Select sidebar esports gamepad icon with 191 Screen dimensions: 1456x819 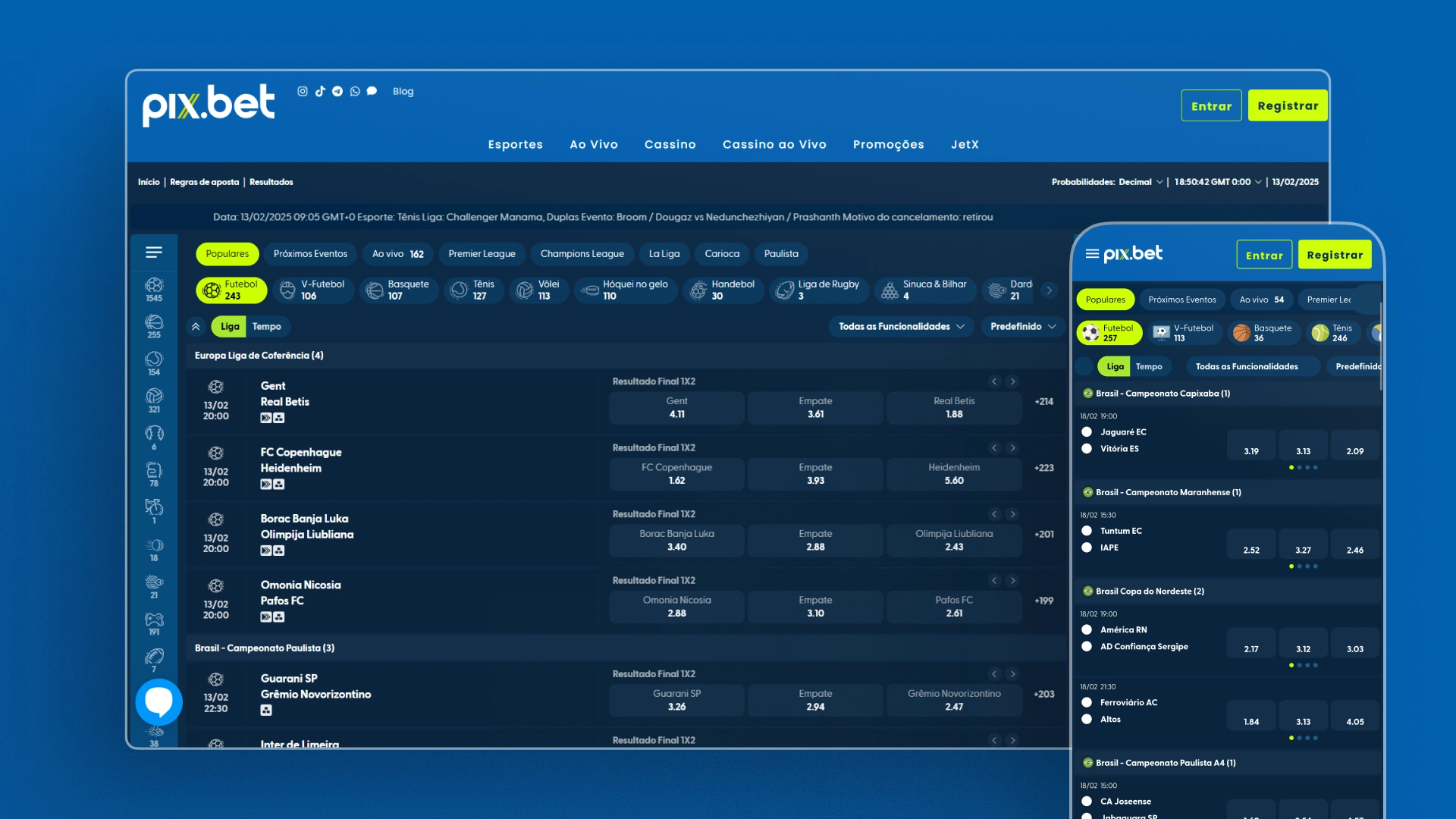(x=154, y=624)
